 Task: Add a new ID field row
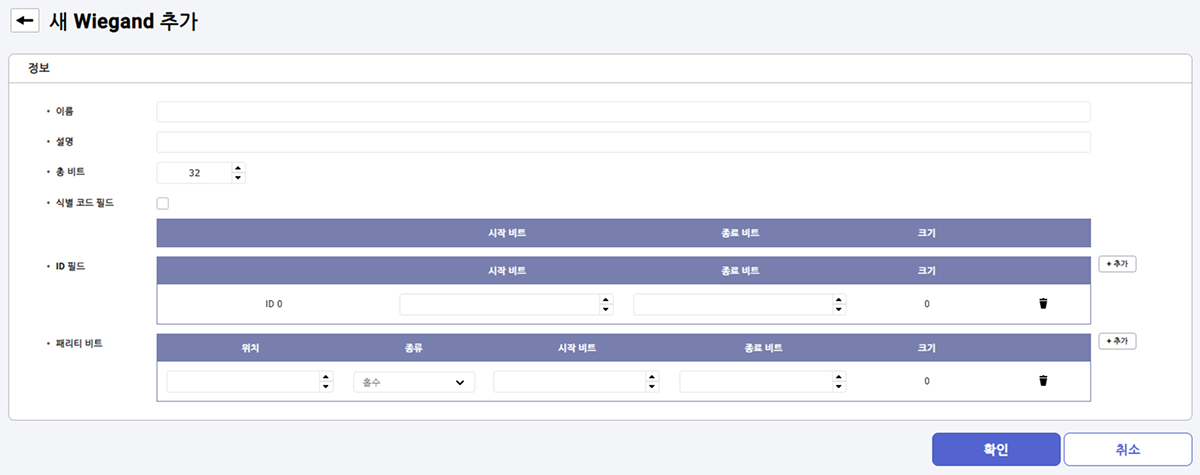1117,264
